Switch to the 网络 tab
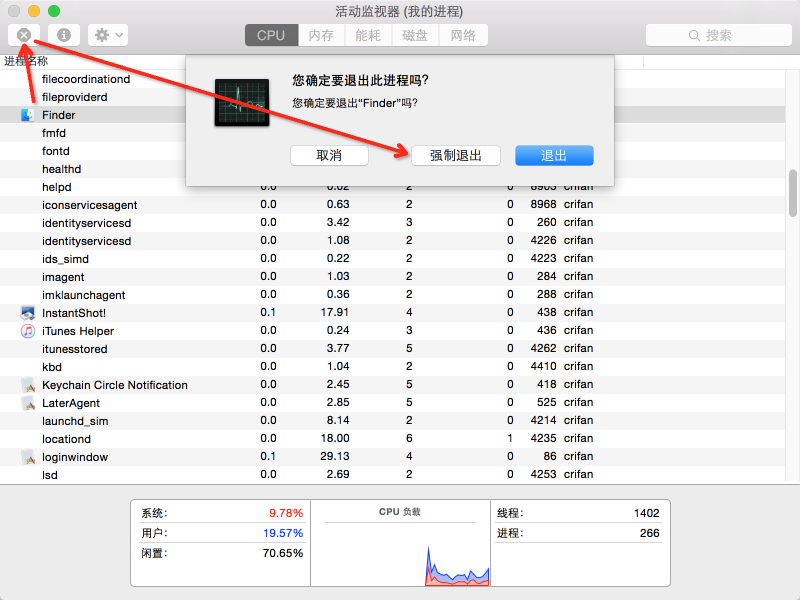This screenshot has height=600, width=800. point(463,35)
